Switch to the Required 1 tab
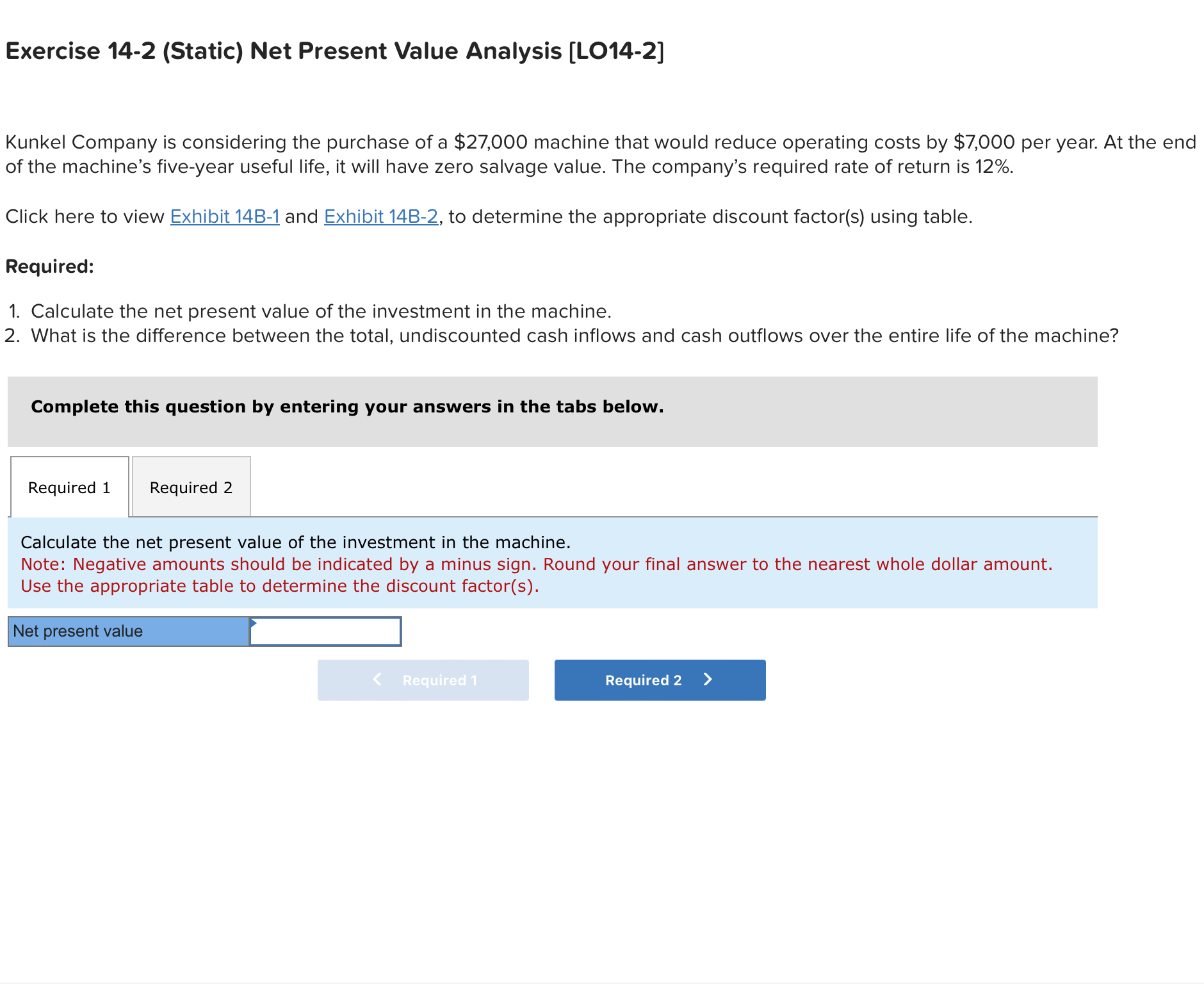The width and height of the screenshot is (1204, 985). tap(69, 487)
